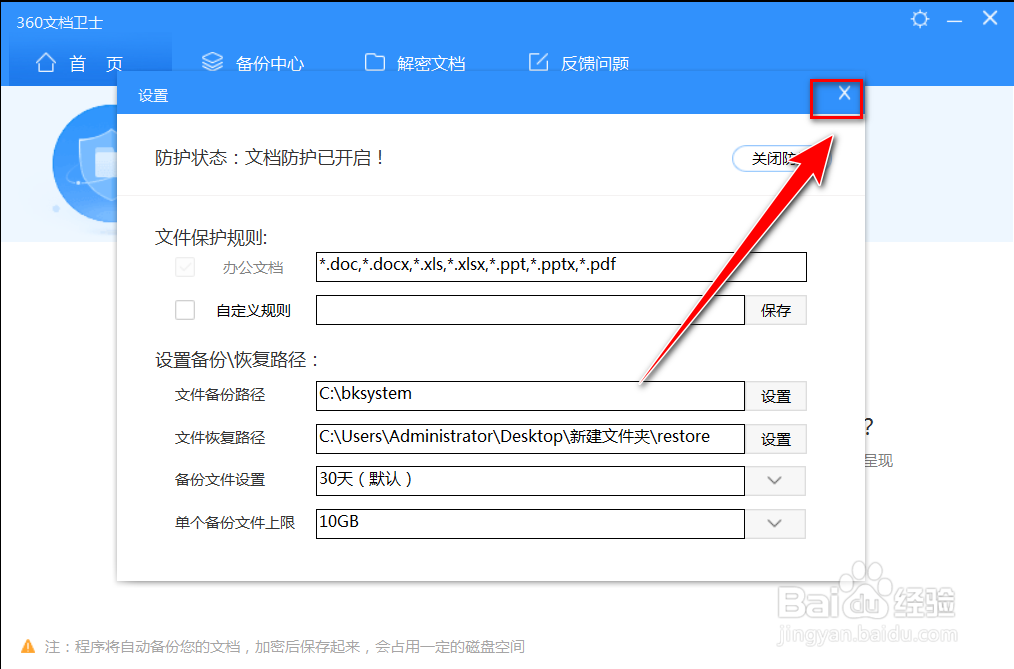Screen dimensions: 1014x669
Task: Click the 设置备份\恢复路径 heading
Action: (x=237, y=360)
